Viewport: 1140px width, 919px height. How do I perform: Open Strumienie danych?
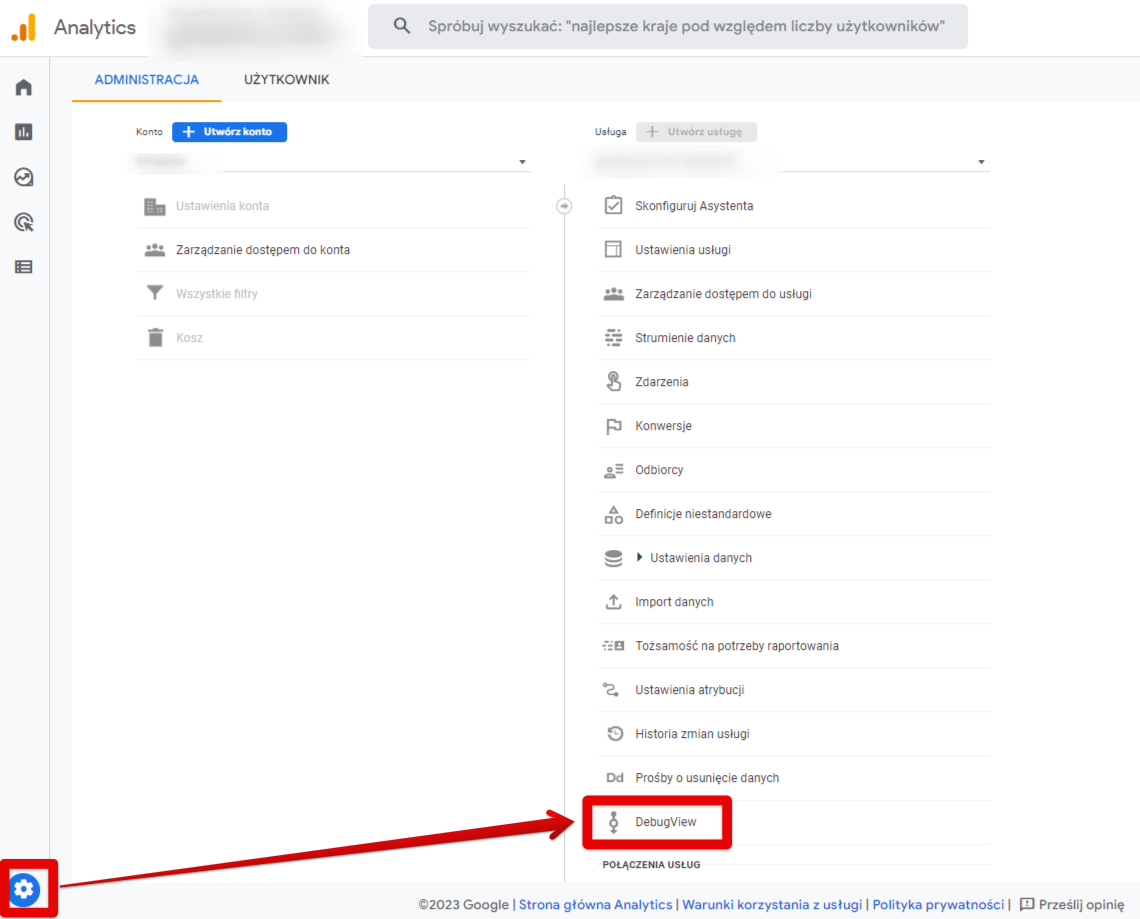[x=793, y=337]
